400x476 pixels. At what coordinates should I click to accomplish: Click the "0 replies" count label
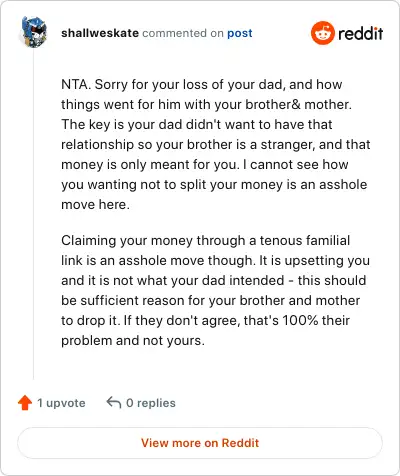pyautogui.click(x=151, y=403)
